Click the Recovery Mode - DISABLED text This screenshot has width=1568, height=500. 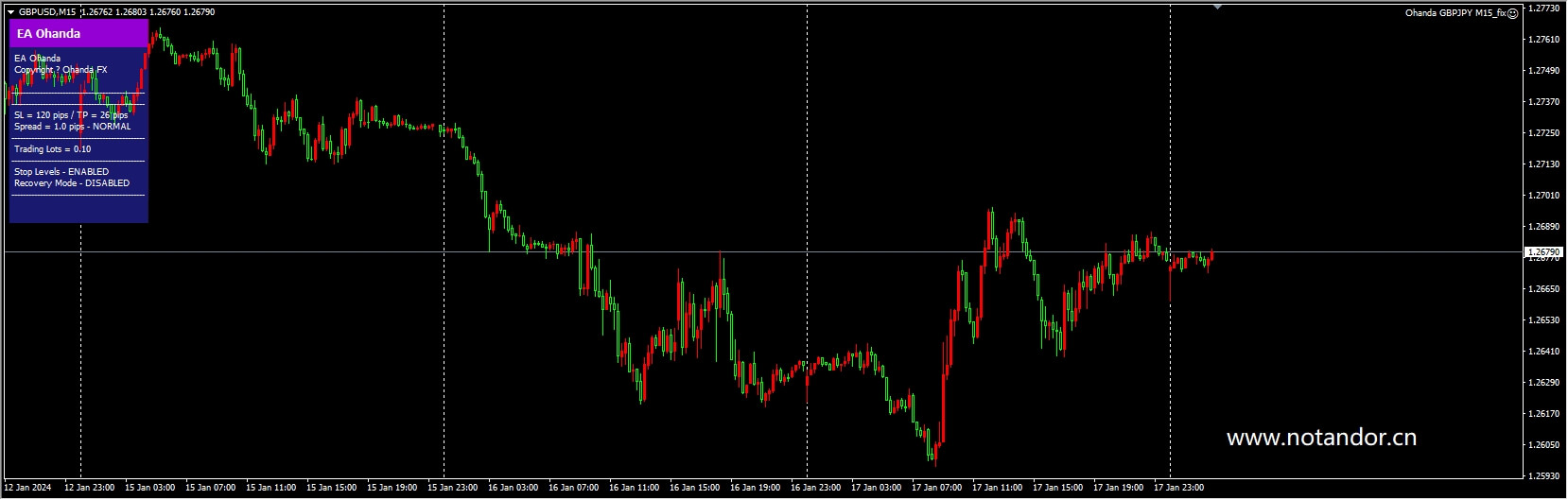72,183
